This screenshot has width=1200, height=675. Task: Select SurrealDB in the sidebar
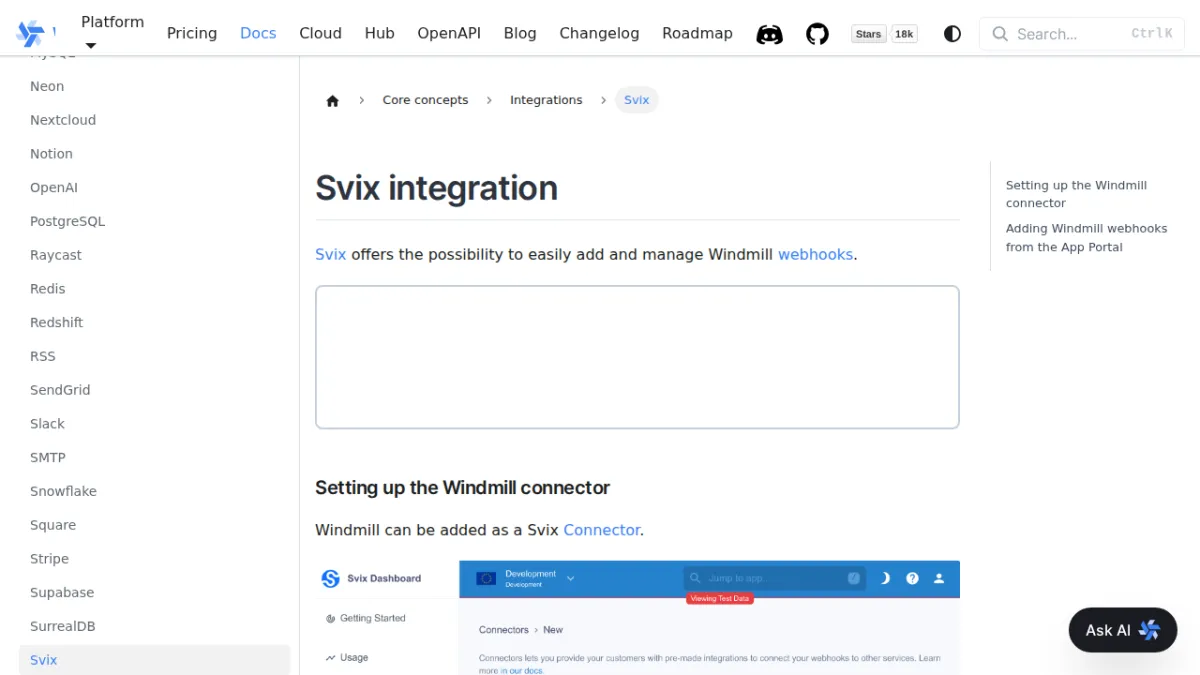pyautogui.click(x=63, y=627)
